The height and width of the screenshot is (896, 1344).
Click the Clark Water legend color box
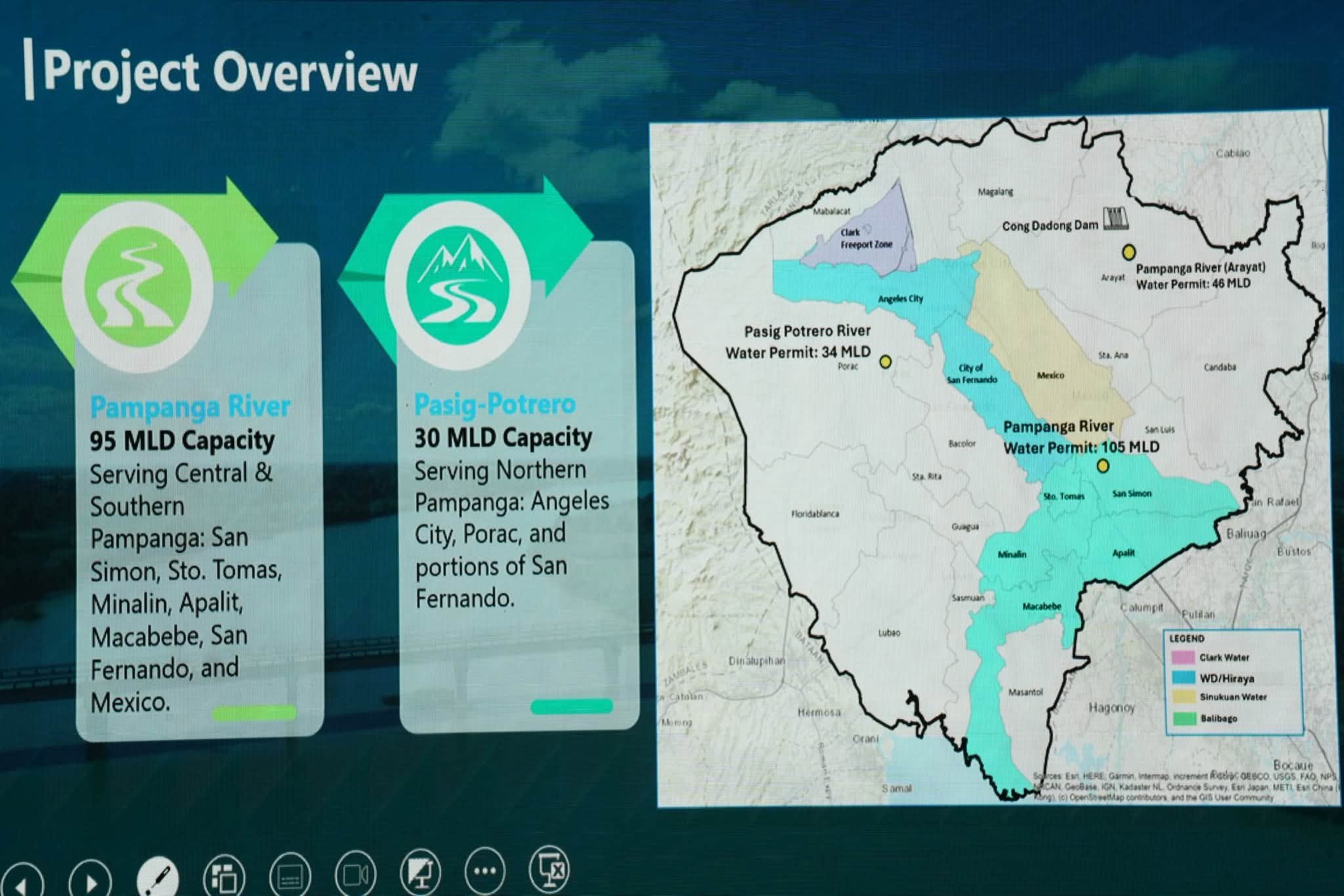coord(1182,657)
